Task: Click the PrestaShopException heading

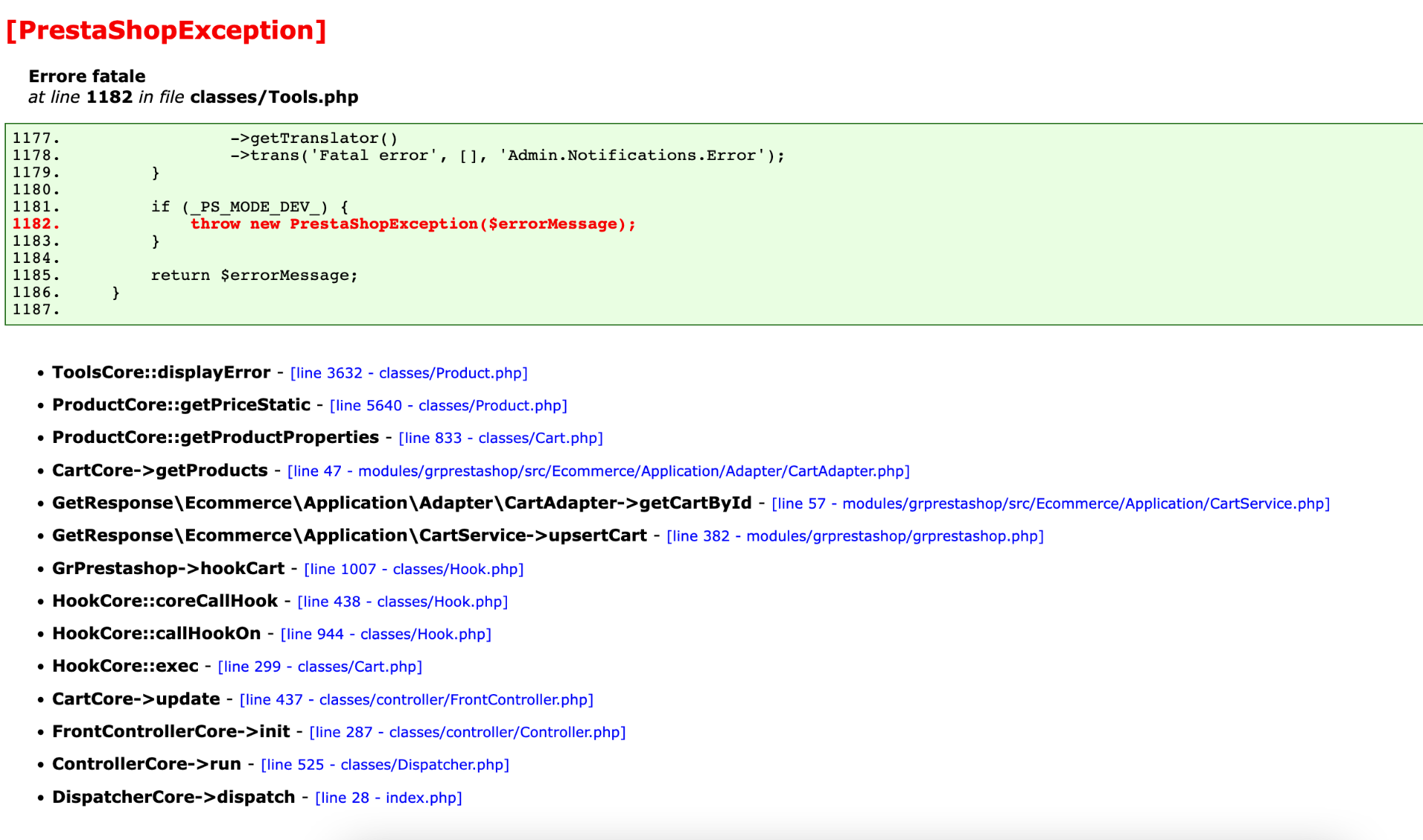Action: tap(166, 30)
